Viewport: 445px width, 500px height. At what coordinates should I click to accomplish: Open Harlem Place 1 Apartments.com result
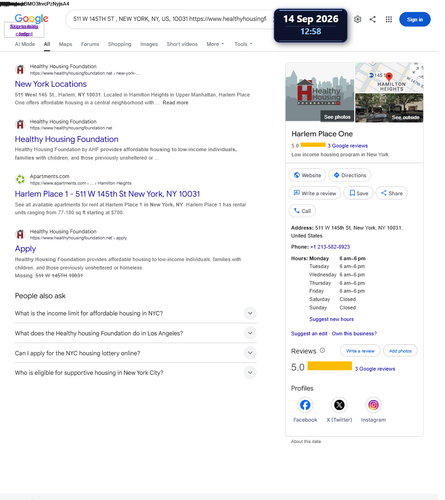pyautogui.click(x=107, y=194)
